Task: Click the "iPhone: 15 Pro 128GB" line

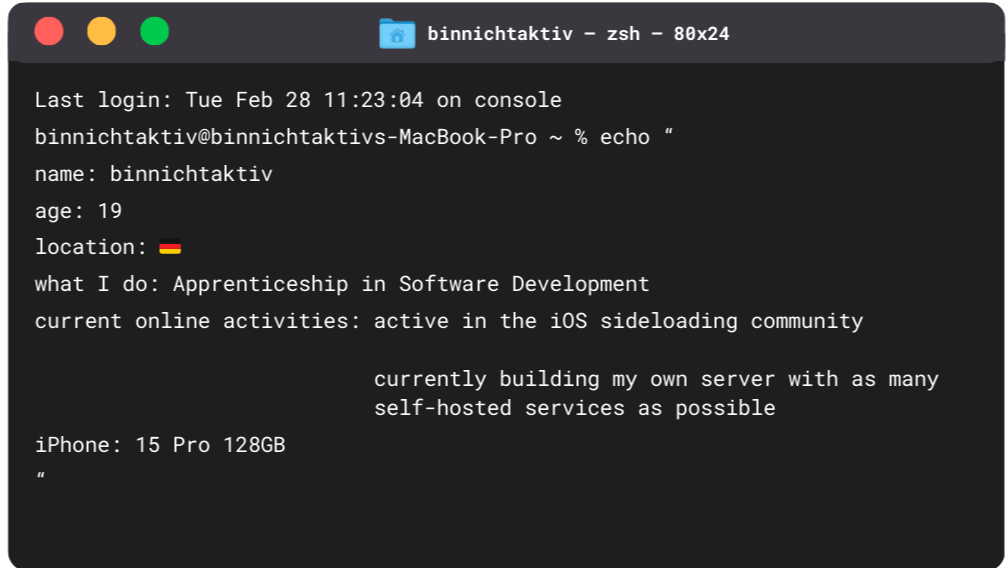Action: click(160, 444)
